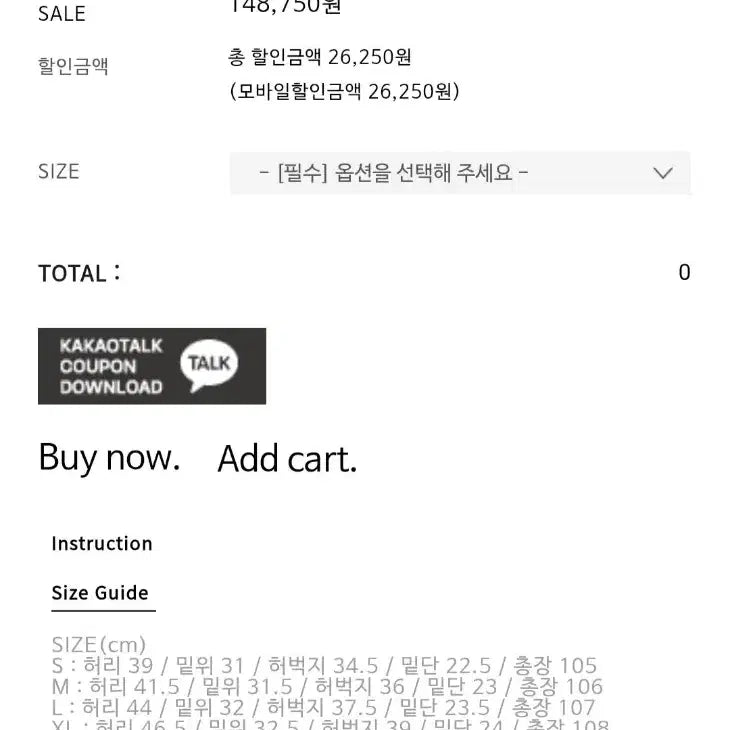The width and height of the screenshot is (730, 730).
Task: Click the SALE label
Action: pos(61,14)
